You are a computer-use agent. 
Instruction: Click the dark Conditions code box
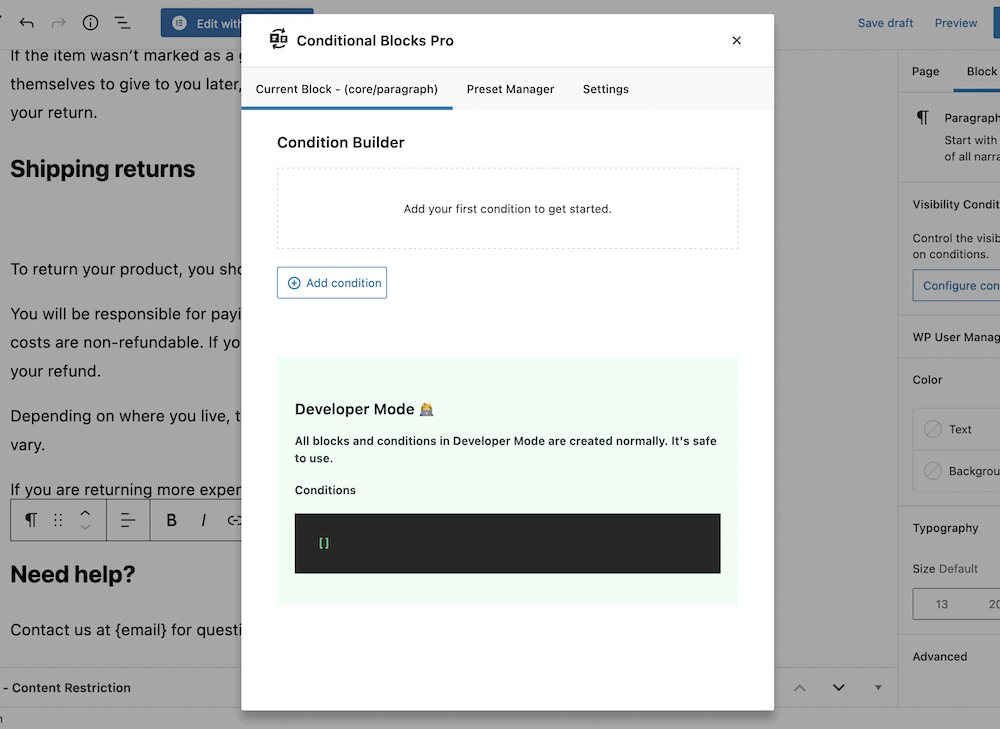coord(508,543)
